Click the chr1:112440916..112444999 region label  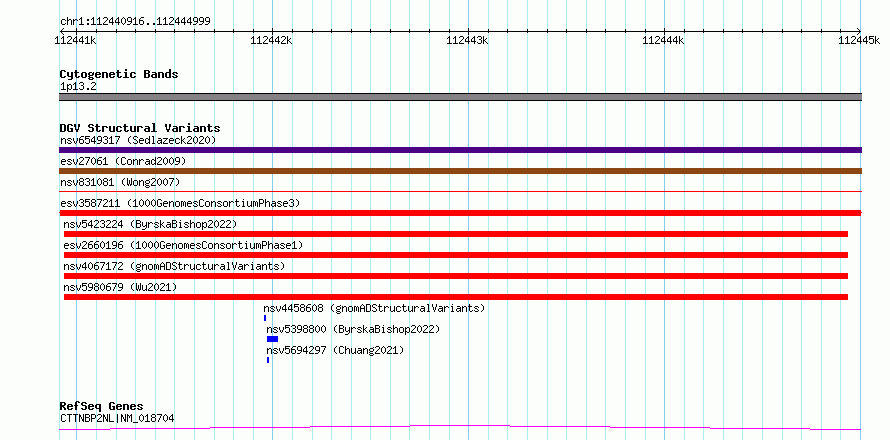(135, 21)
